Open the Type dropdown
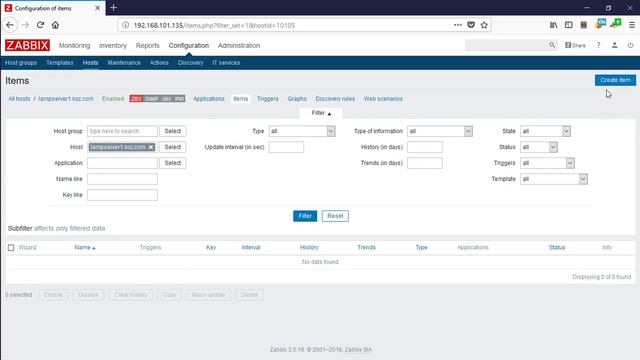 pos(302,131)
